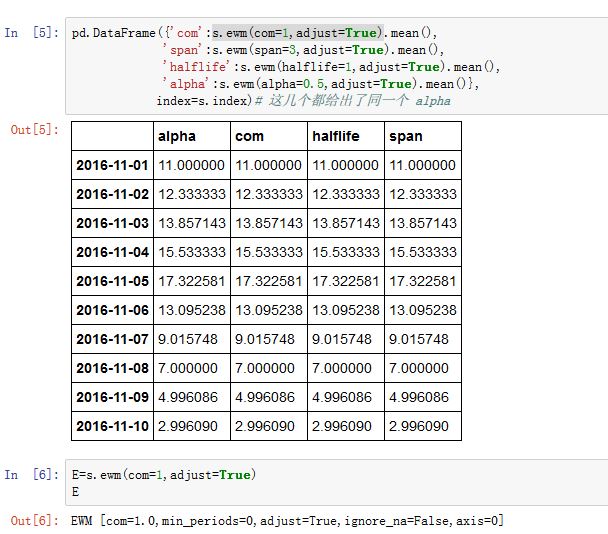Click the alpha column header

pos(177,136)
